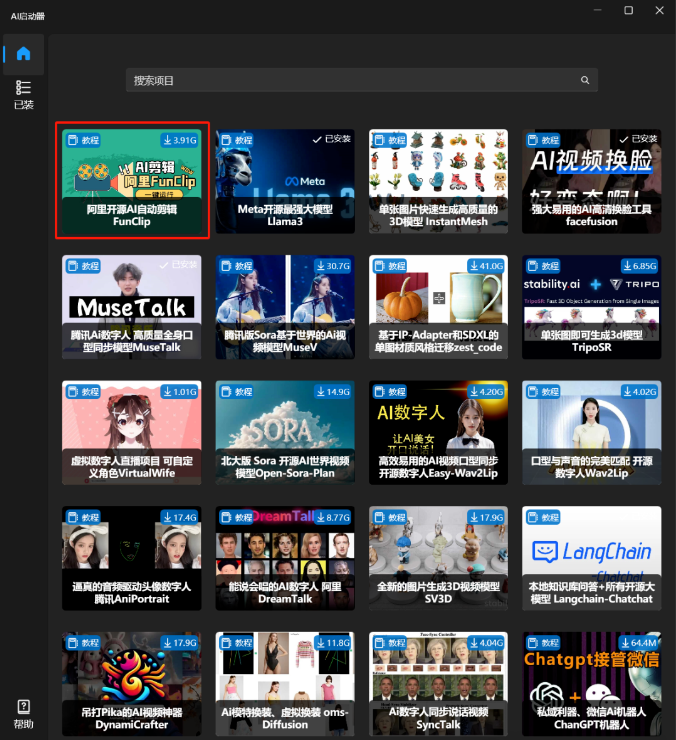Download AniPortrait via the 17.4G badge
The width and height of the screenshot is (676, 740).
coord(179,517)
